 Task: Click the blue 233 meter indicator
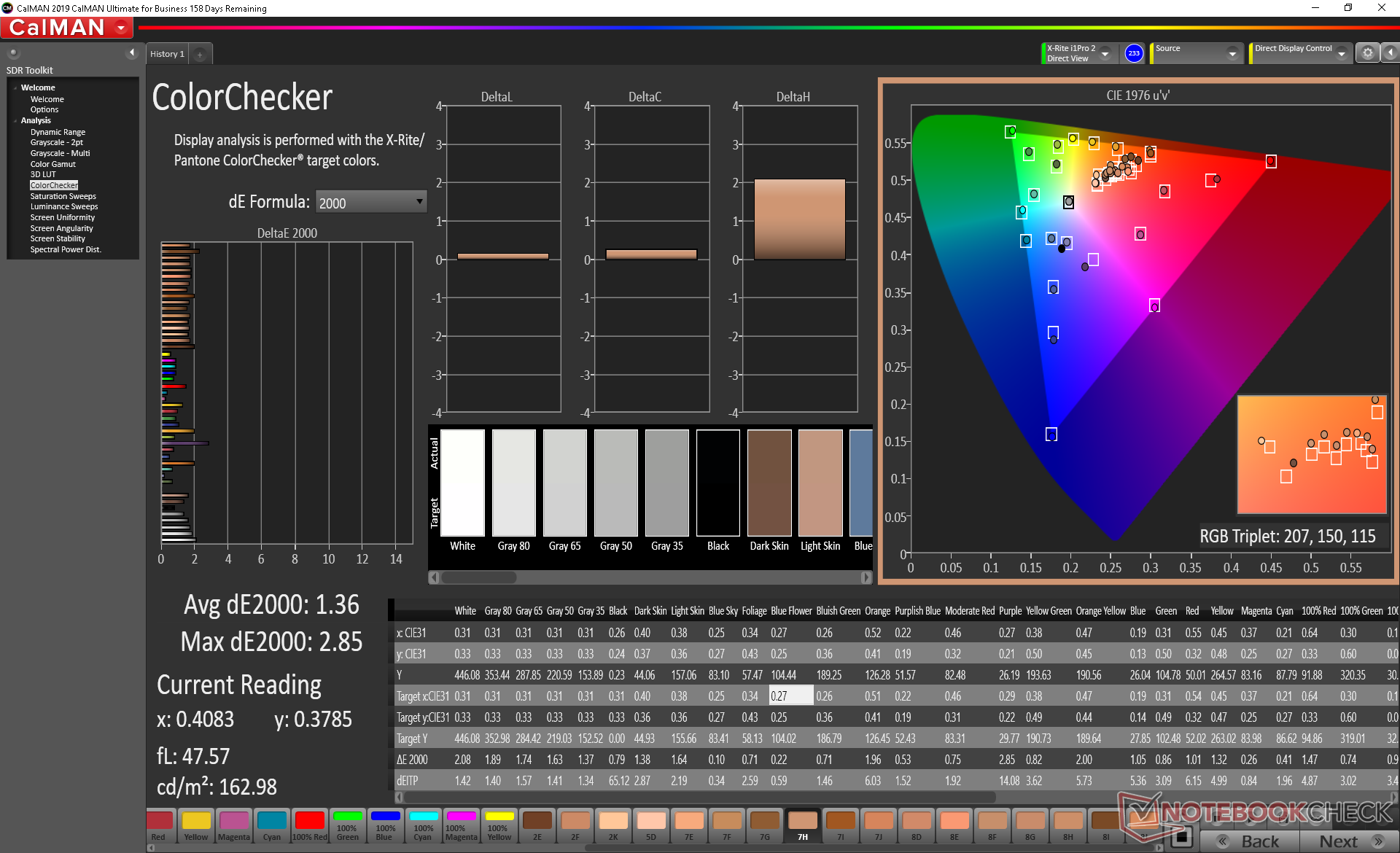(1134, 53)
